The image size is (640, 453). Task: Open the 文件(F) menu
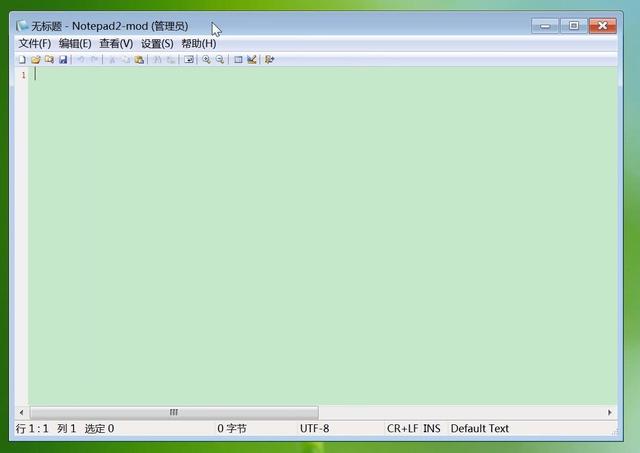point(34,44)
